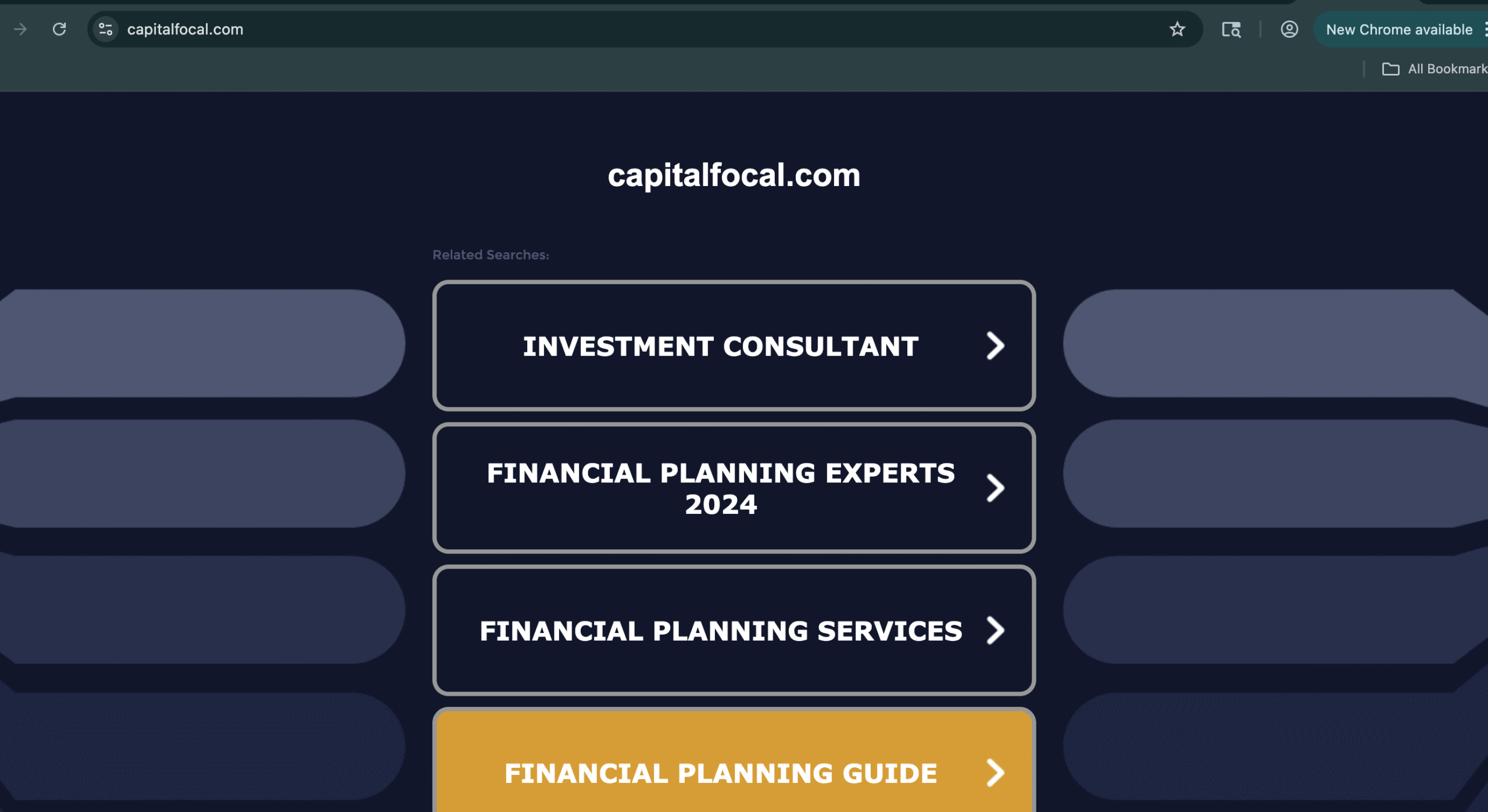This screenshot has height=812, width=1488.
Task: Reload the capitalfocal.com page
Action: tap(59, 29)
